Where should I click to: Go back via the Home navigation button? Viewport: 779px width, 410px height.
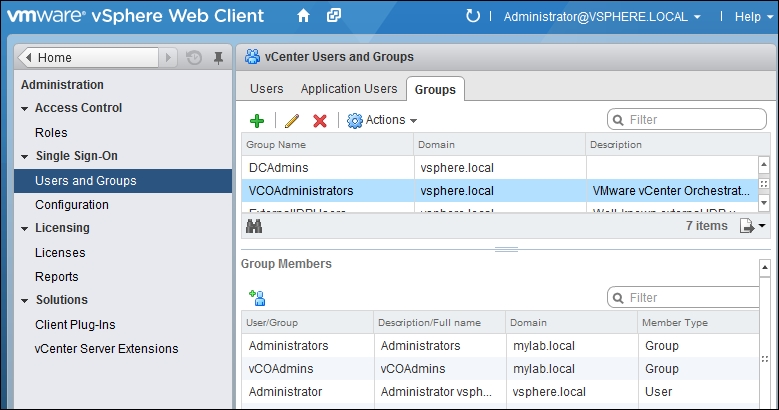[x=88, y=58]
